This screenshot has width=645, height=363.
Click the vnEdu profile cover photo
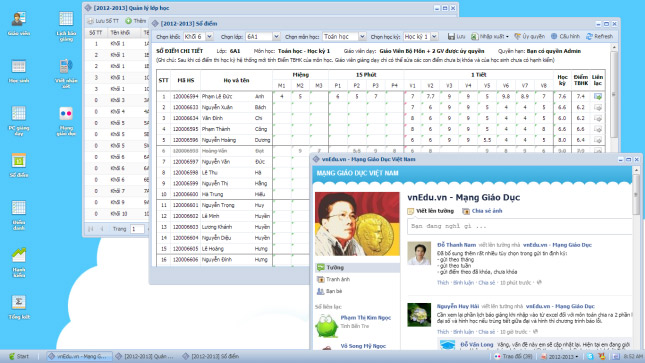click(x=357, y=224)
